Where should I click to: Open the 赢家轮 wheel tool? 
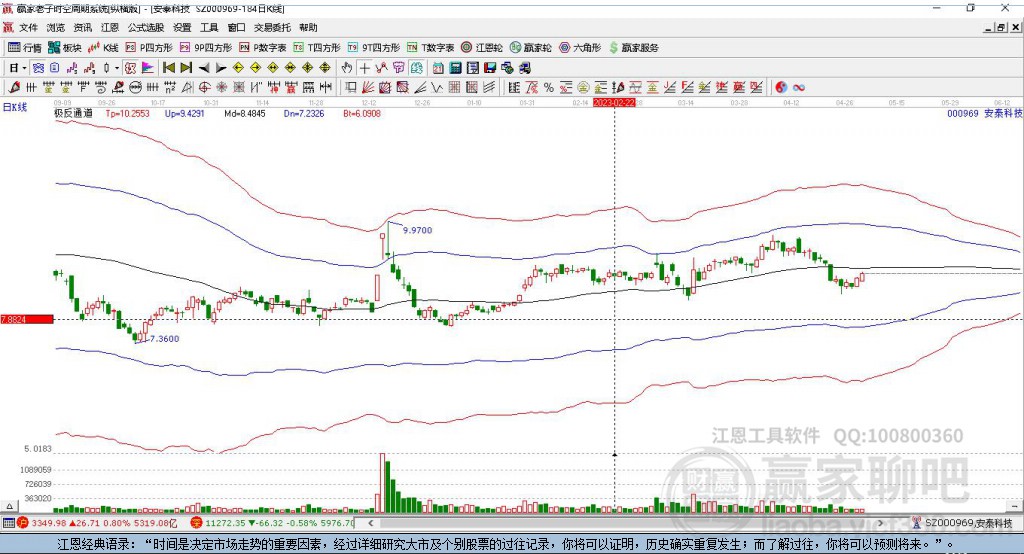pos(531,48)
